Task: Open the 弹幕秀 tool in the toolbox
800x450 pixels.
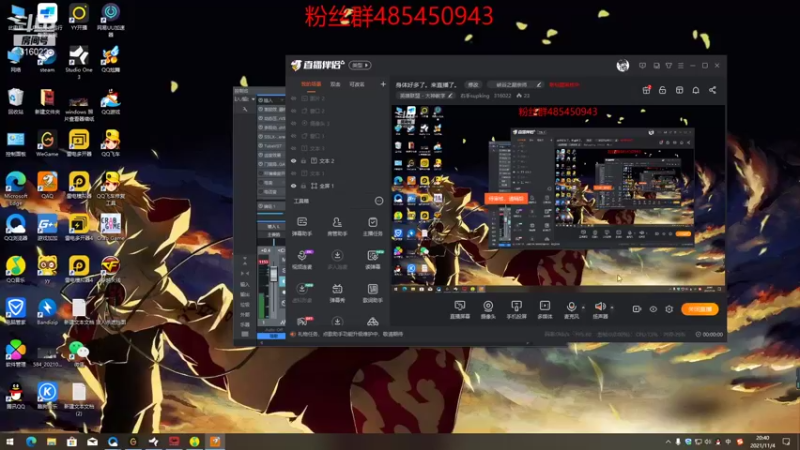Action: click(x=337, y=293)
